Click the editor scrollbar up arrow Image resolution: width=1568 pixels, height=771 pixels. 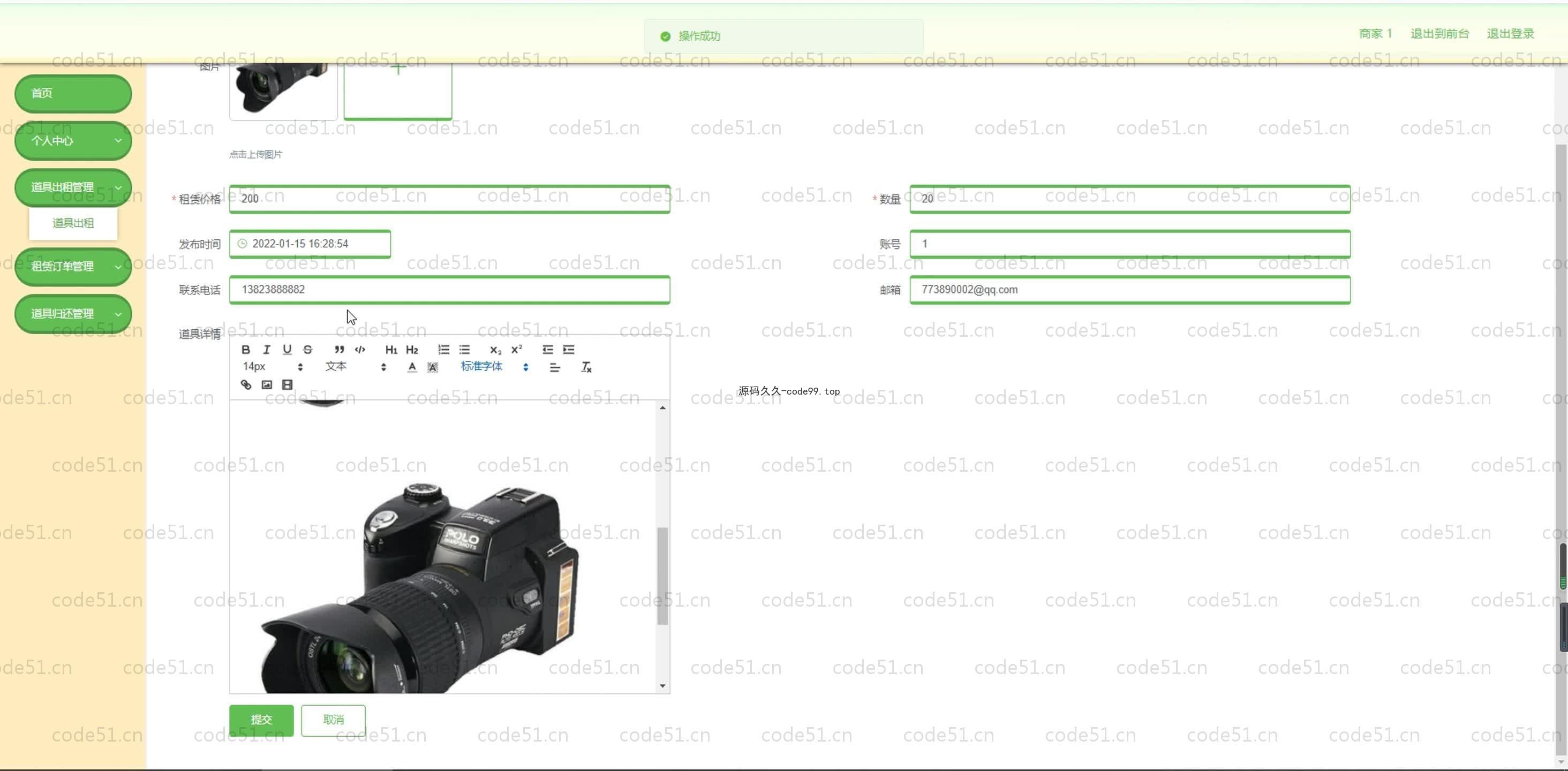click(662, 407)
